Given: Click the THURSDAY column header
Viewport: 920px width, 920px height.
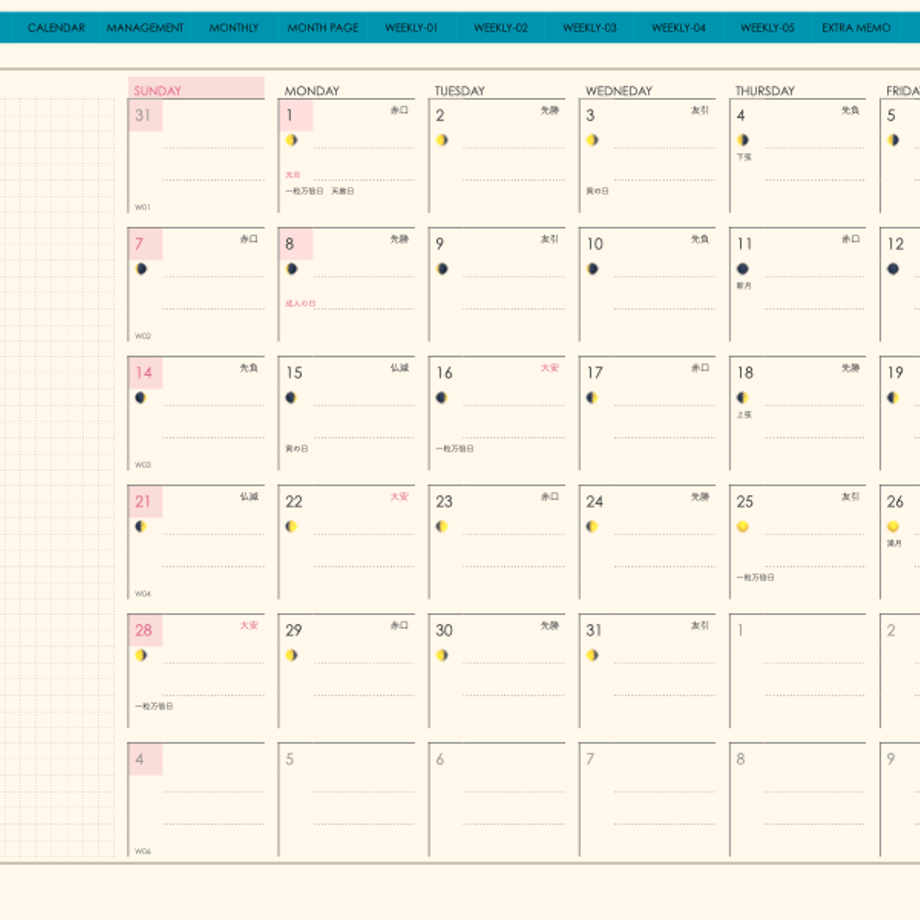Looking at the screenshot, I should coord(765,91).
